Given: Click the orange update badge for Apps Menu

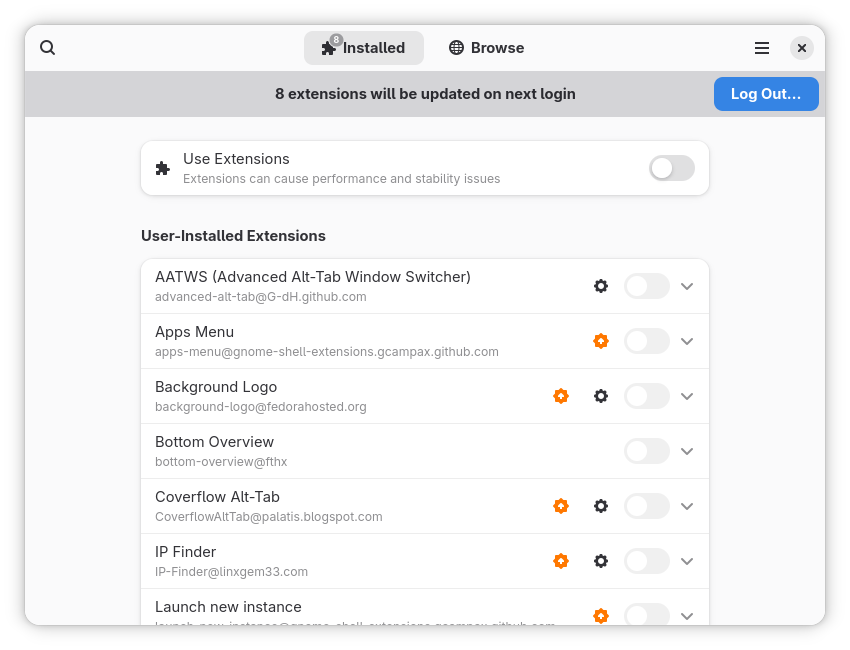Looking at the screenshot, I should pos(601,341).
